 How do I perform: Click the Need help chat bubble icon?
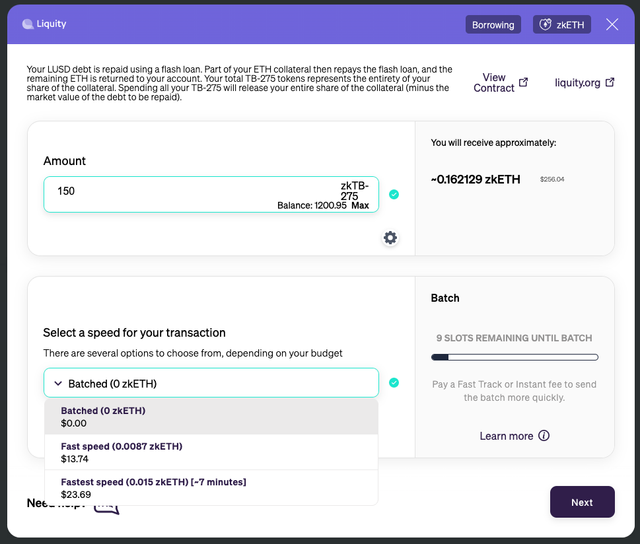point(107,507)
